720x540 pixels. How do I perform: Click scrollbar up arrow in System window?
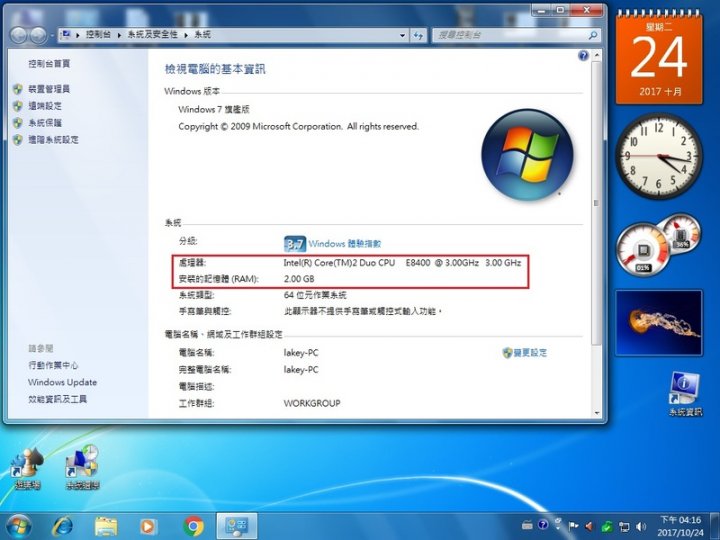click(x=596, y=55)
